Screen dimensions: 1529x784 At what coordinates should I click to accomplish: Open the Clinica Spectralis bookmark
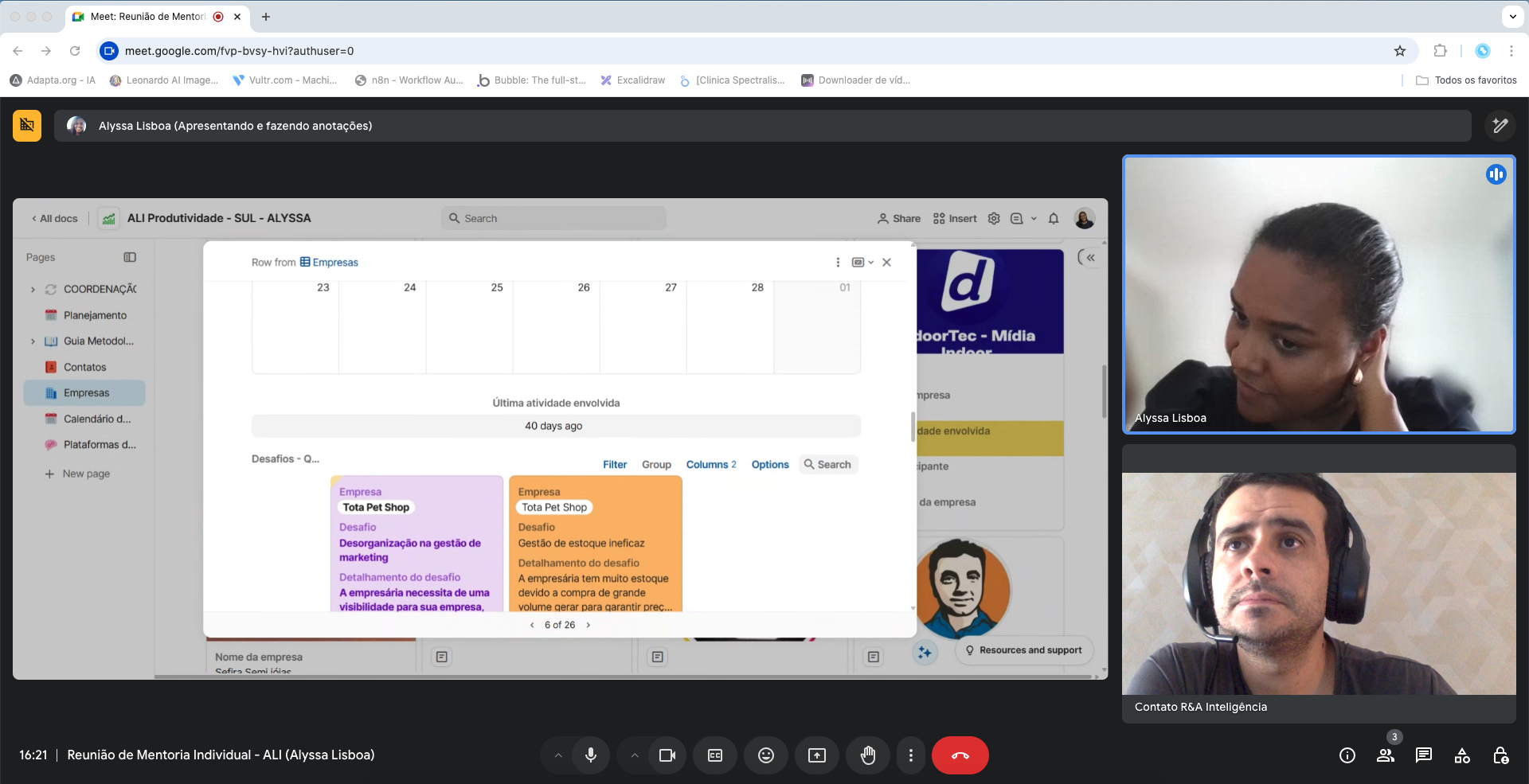pyautogui.click(x=732, y=80)
